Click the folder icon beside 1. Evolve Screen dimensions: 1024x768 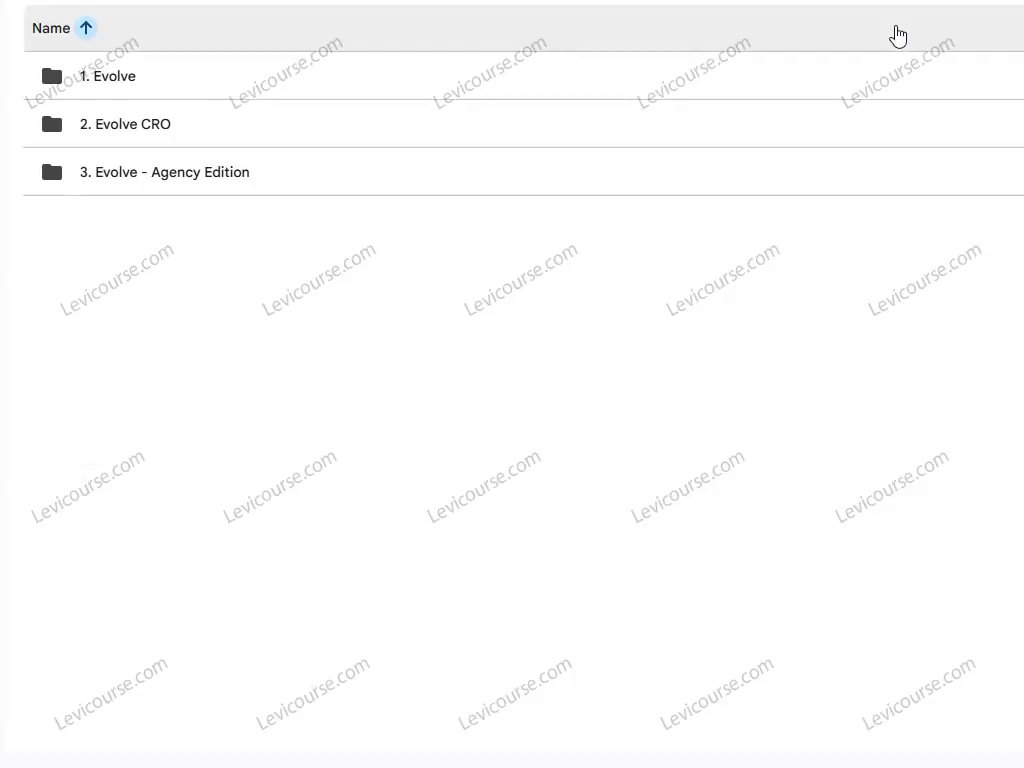pyautogui.click(x=52, y=76)
